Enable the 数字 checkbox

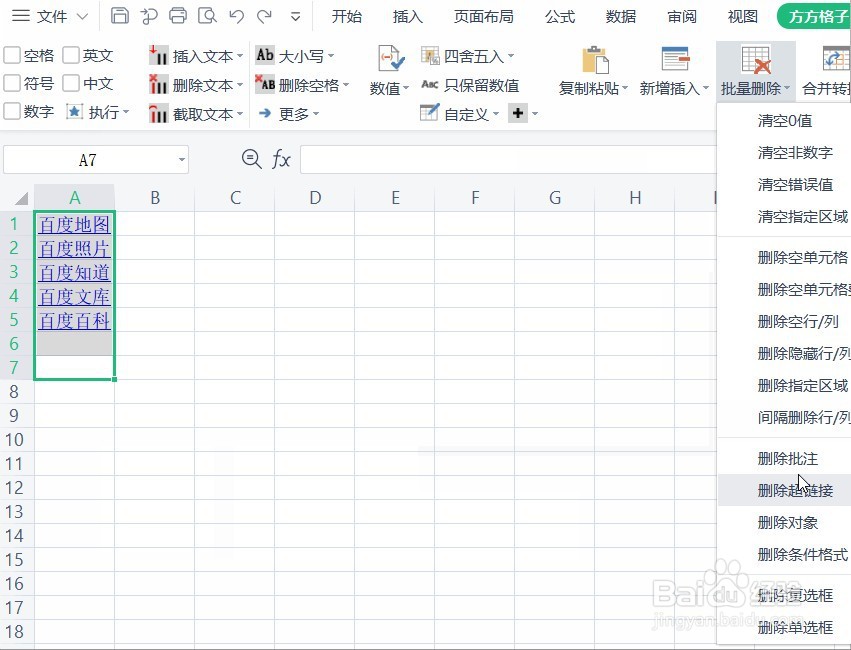pos(12,112)
